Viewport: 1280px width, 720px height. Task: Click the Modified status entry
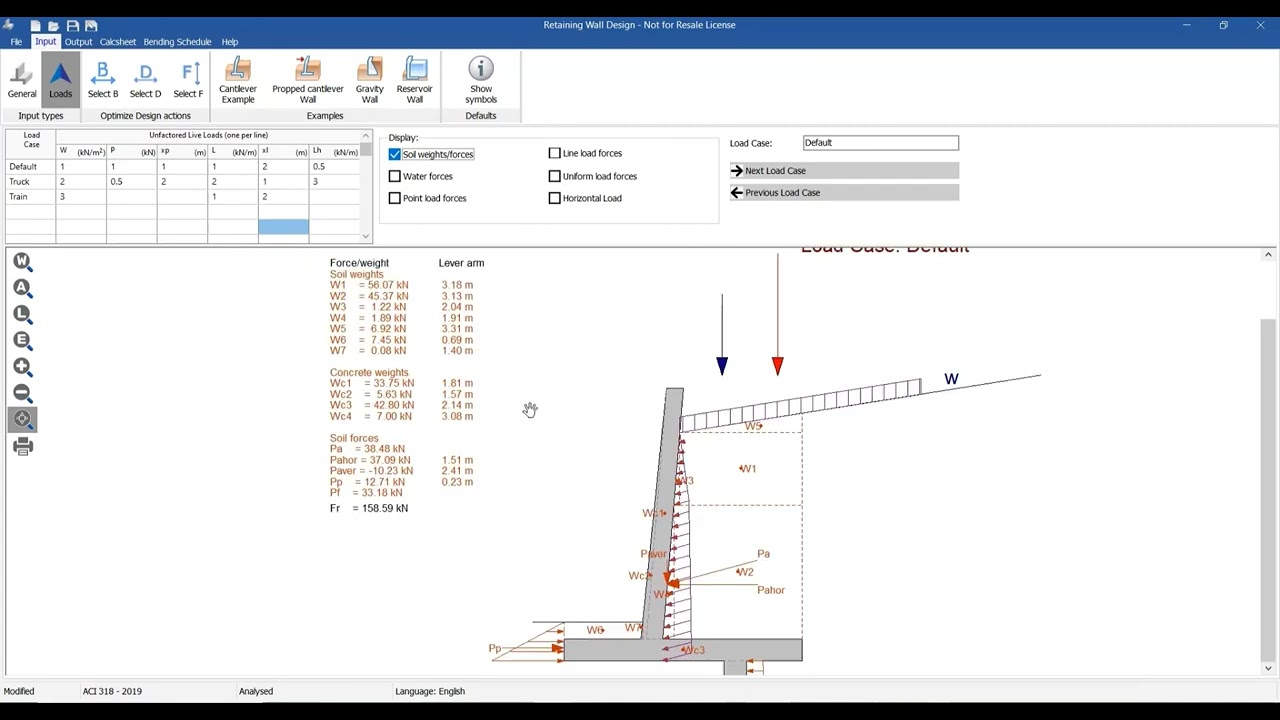click(x=19, y=691)
